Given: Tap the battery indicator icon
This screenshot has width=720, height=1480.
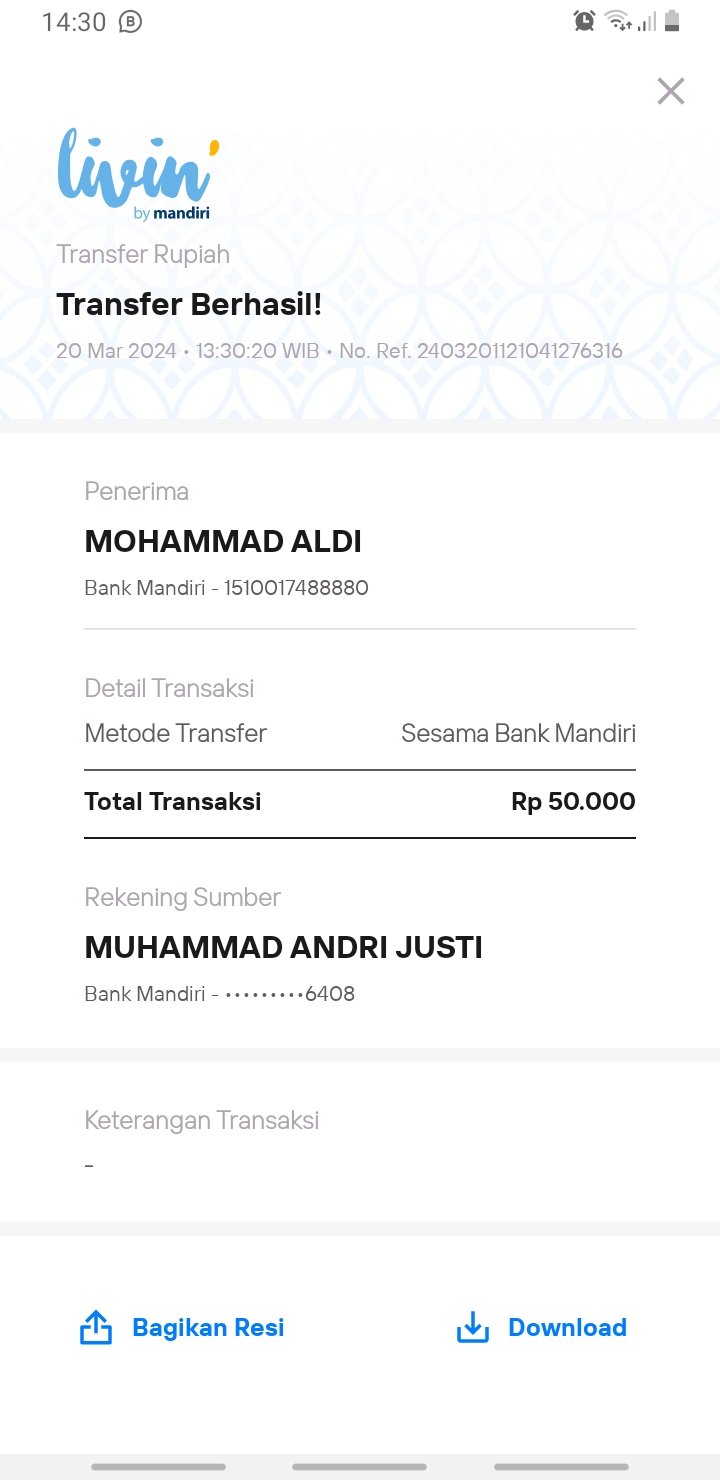Looking at the screenshot, I should [x=672, y=21].
